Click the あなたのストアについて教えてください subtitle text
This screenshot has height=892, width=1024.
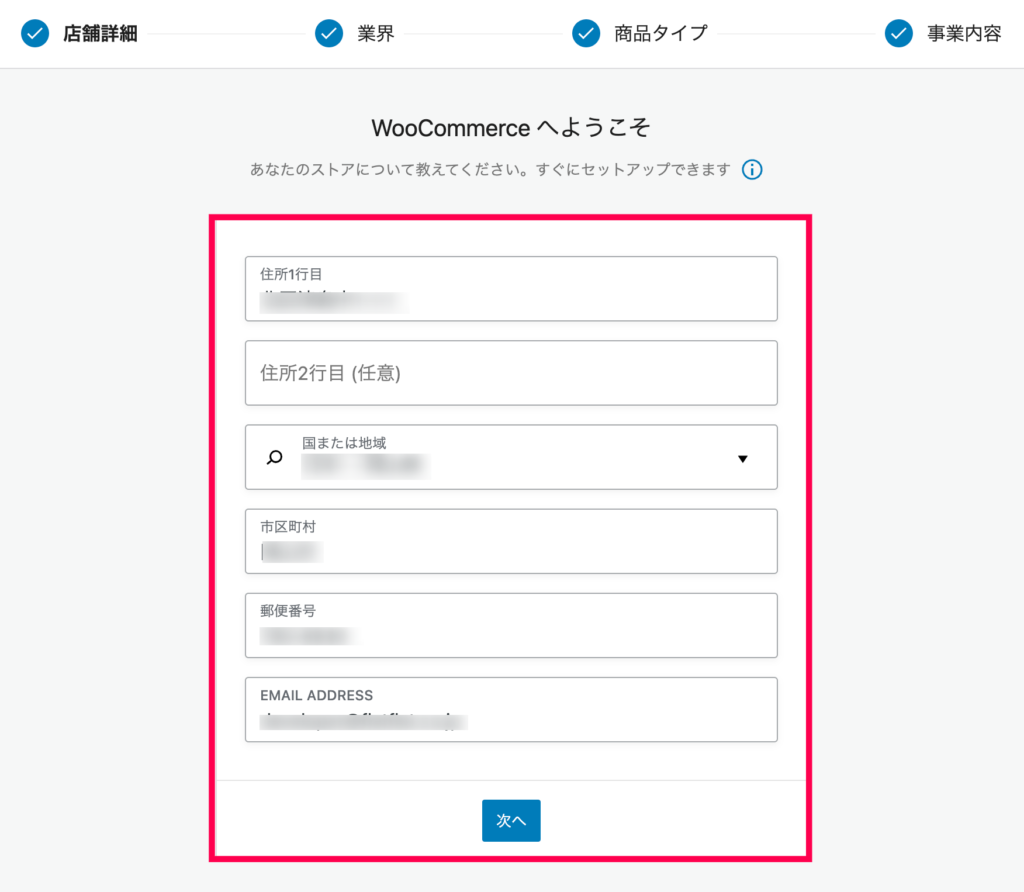[x=490, y=170]
